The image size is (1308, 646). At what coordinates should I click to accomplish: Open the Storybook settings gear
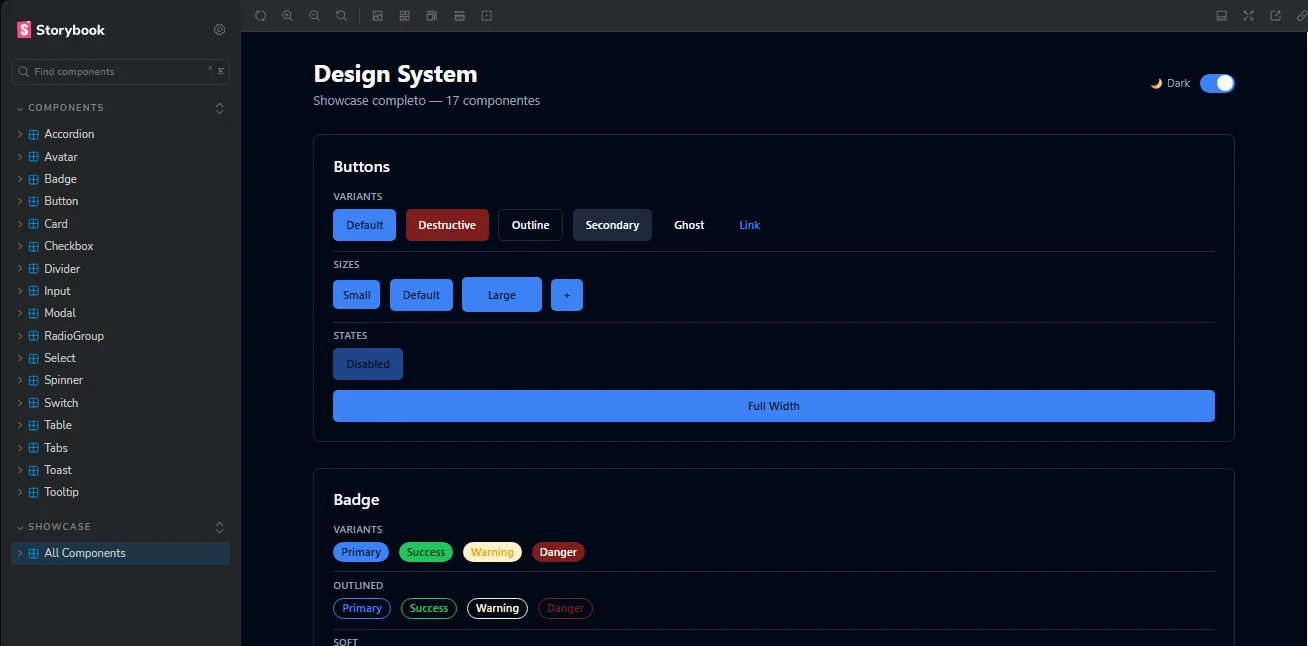pos(220,30)
